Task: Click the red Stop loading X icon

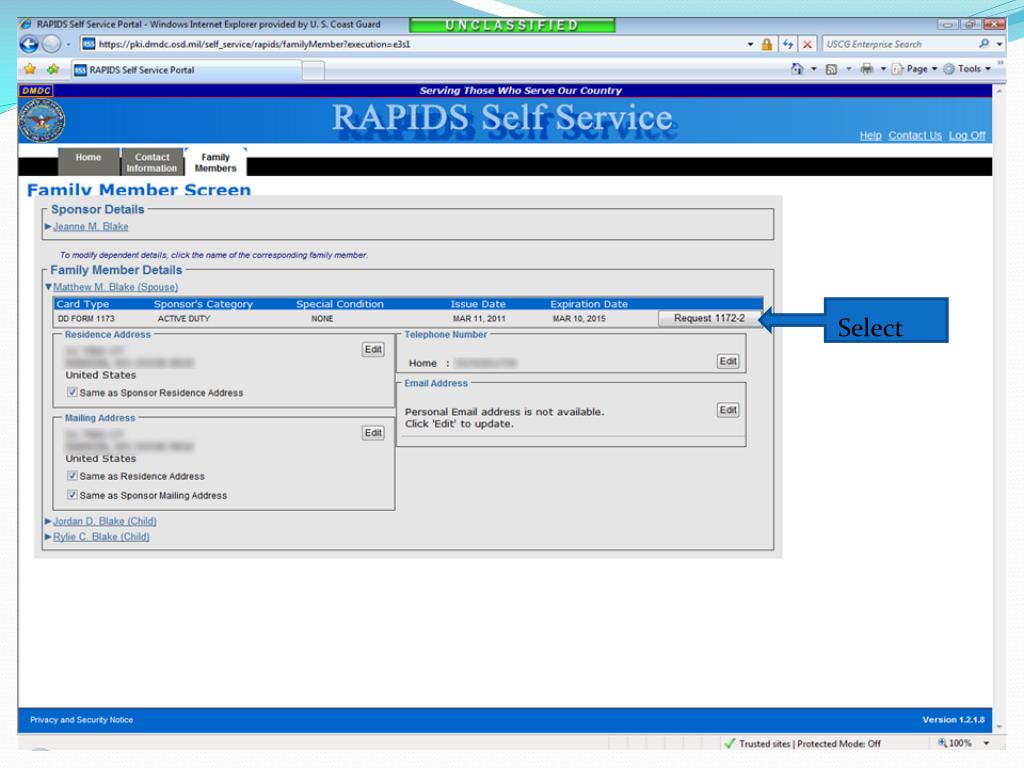Action: [x=808, y=44]
